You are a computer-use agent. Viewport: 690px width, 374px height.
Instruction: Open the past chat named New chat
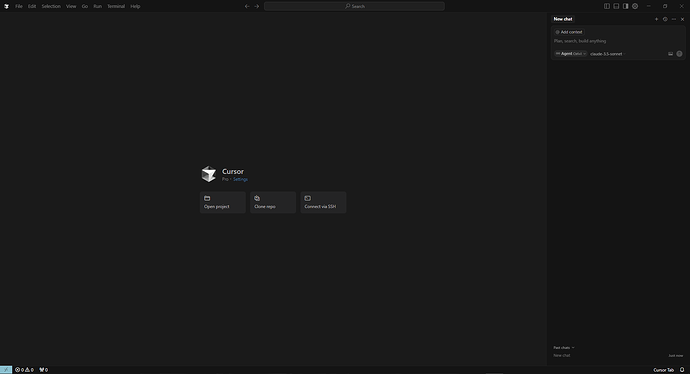[618, 356]
